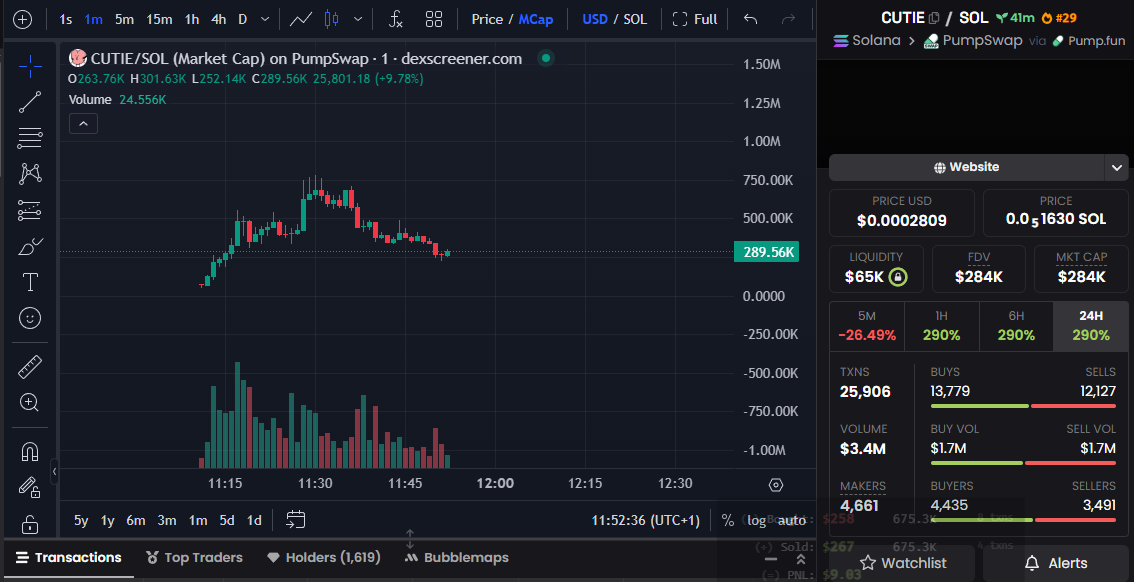Set timeframe to 15m
This screenshot has width=1134, height=582.
pyautogui.click(x=159, y=20)
